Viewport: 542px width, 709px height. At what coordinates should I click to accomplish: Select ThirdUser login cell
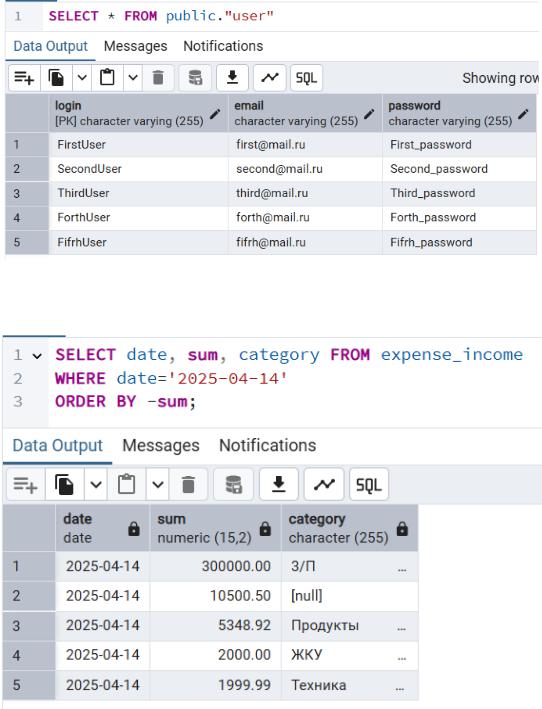click(x=138, y=194)
